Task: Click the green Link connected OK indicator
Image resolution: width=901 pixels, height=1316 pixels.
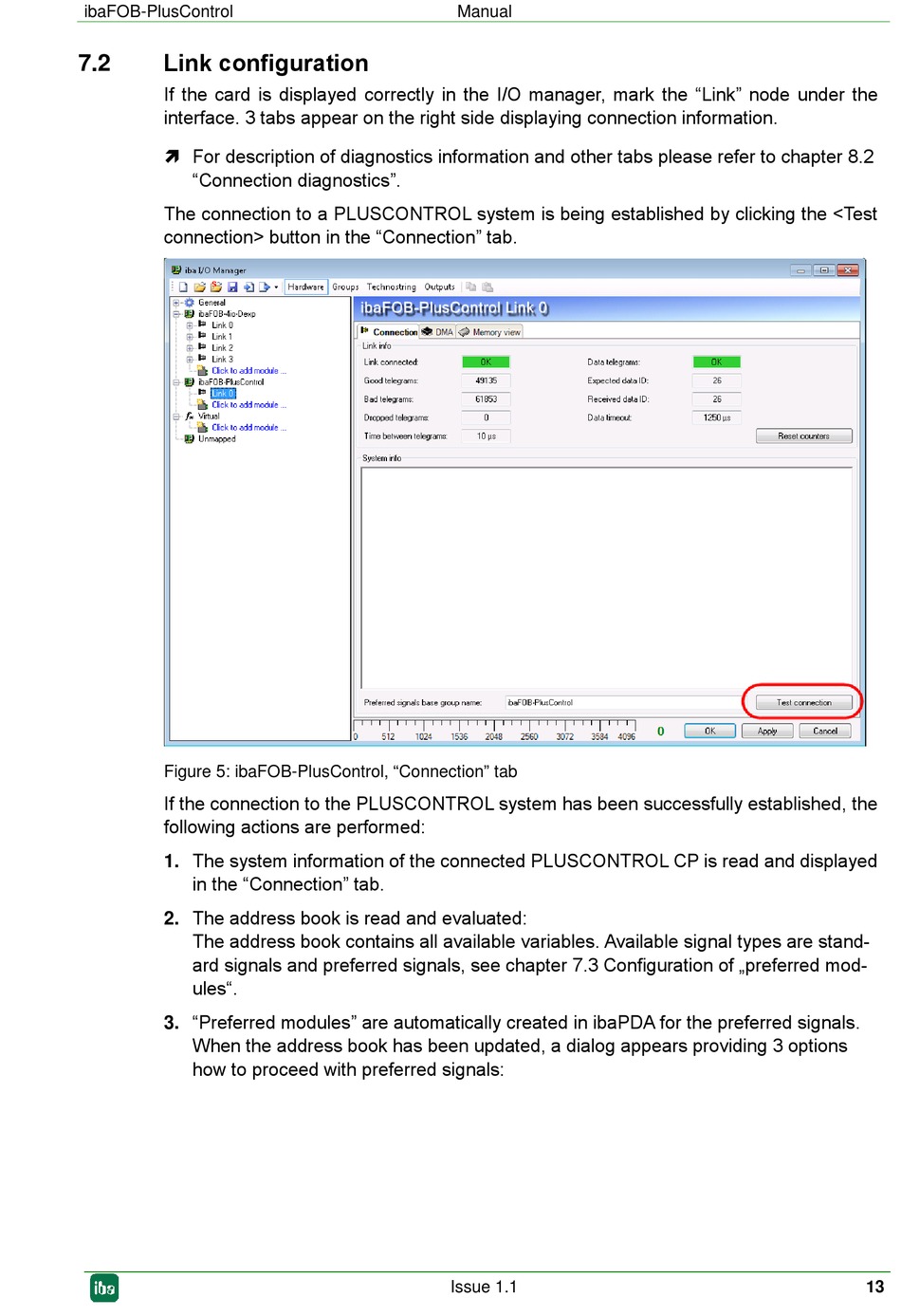Action: tap(486, 362)
